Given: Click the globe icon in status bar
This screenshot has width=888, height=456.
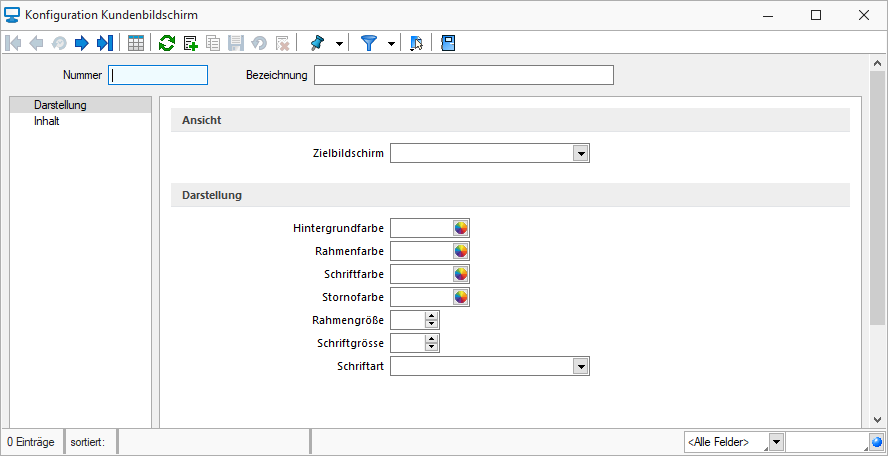Looking at the screenshot, I should point(877,442).
